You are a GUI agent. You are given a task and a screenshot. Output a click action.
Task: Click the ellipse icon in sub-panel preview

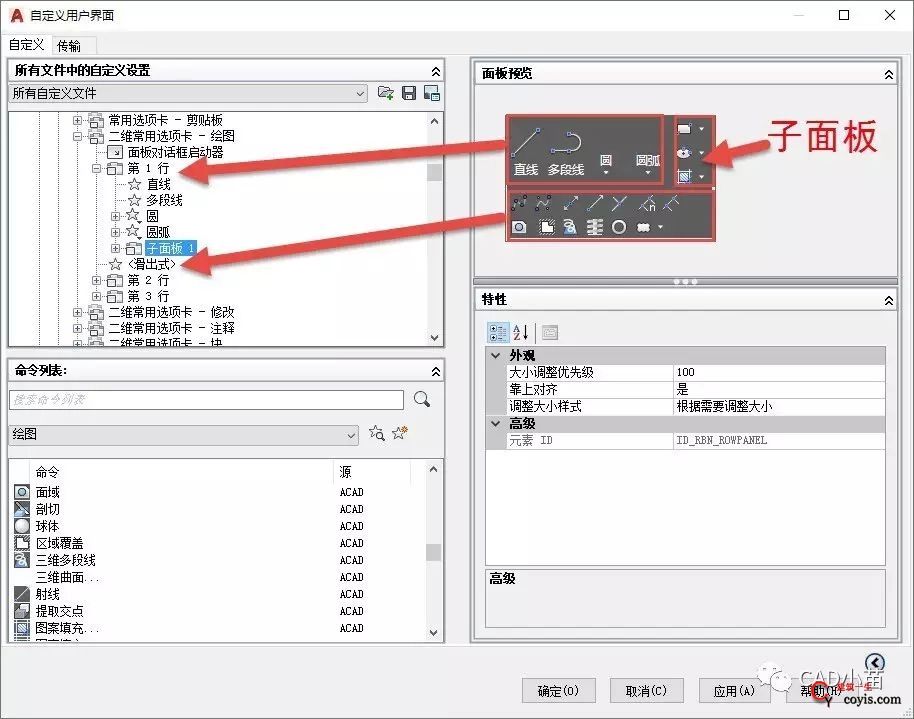(684, 153)
